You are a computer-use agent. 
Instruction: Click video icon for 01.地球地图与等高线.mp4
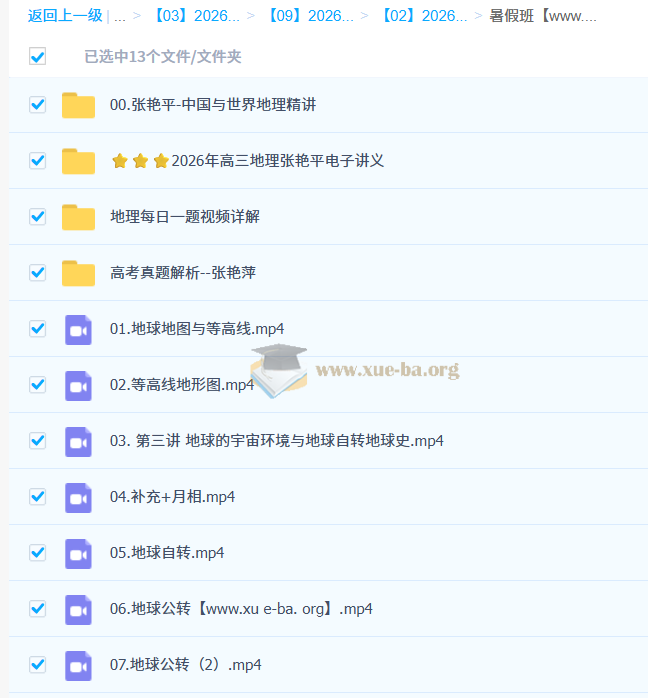[x=78, y=329]
